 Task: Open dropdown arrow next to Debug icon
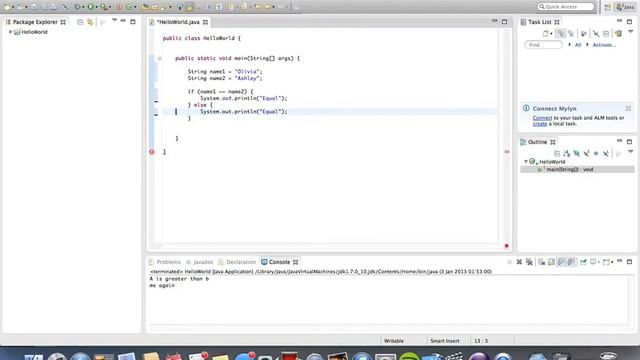(x=83, y=7)
